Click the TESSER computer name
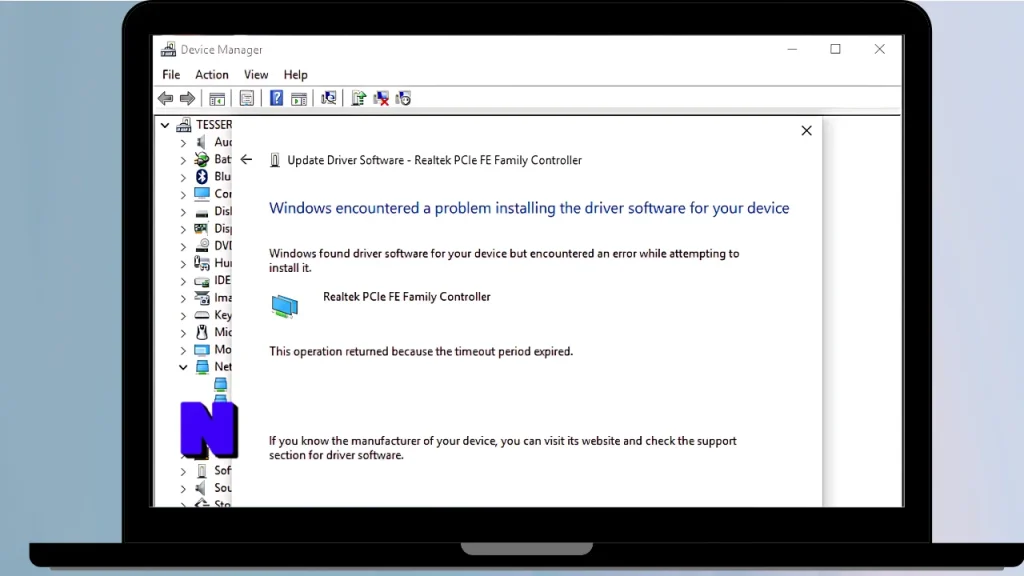The width and height of the screenshot is (1024, 576). tap(214, 124)
